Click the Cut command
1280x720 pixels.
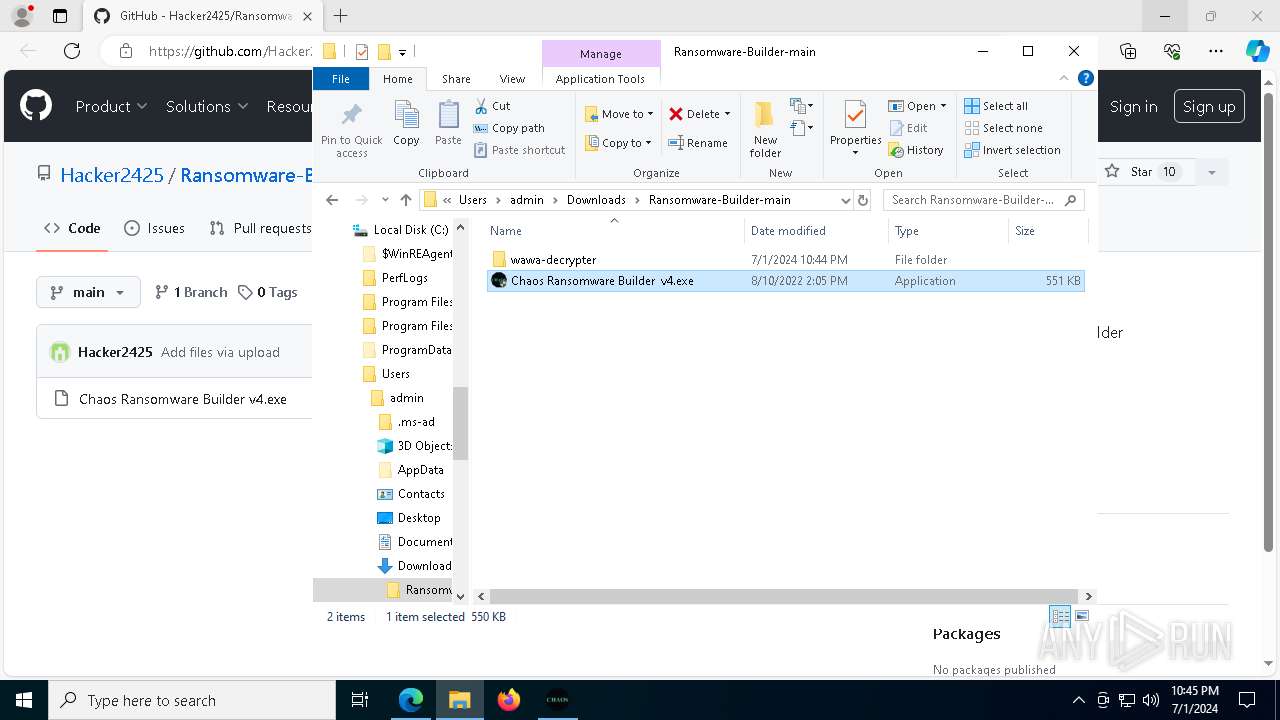(x=492, y=106)
